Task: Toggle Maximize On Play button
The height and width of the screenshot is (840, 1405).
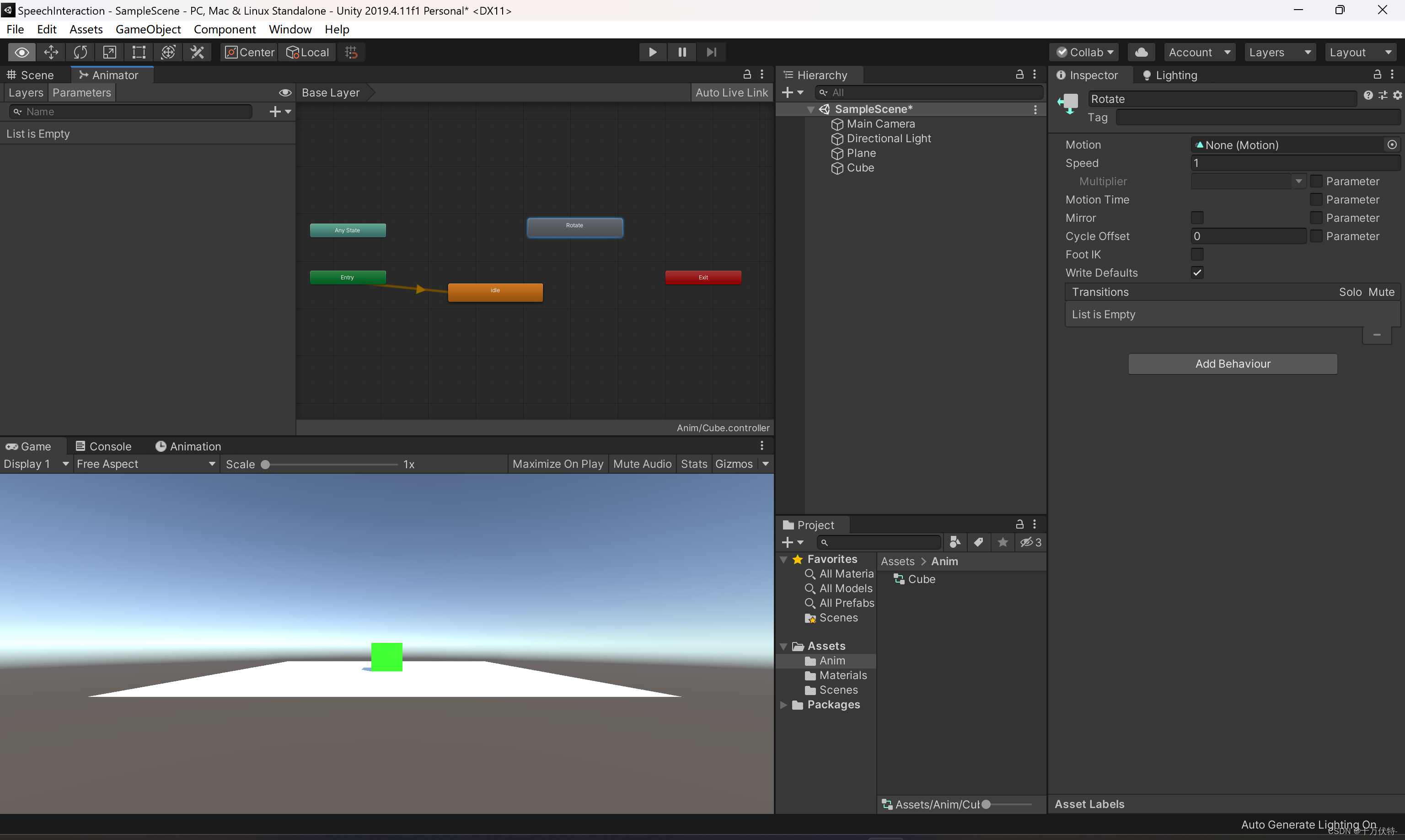Action: coord(558,464)
